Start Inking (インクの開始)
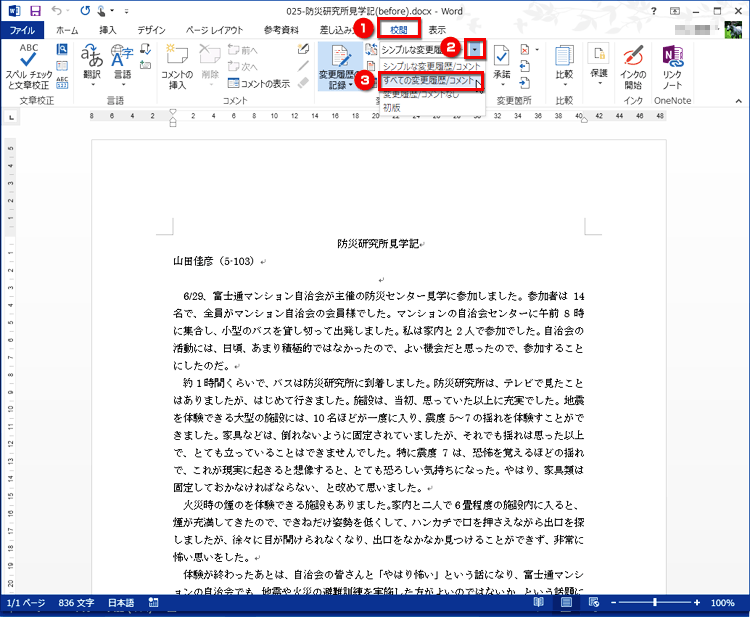This screenshot has height=617, width=750. click(x=633, y=67)
